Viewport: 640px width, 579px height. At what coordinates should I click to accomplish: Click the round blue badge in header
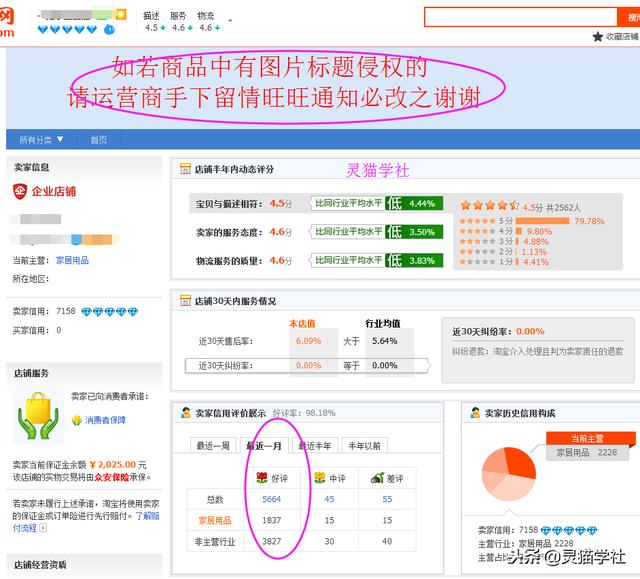click(x=109, y=29)
